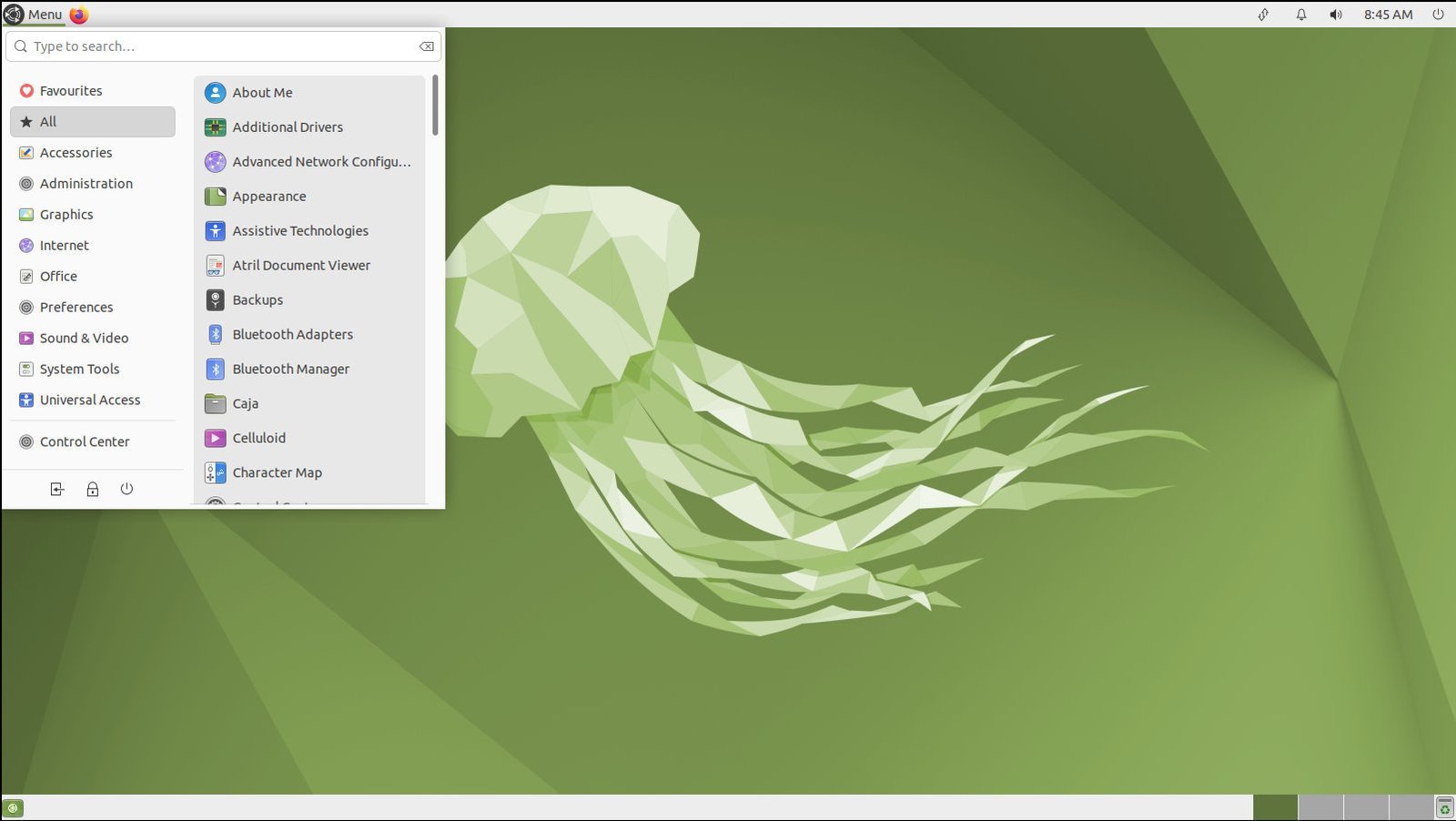Viewport: 1456px width, 821px height.
Task: Click the Type to search input field
Action: click(218, 46)
